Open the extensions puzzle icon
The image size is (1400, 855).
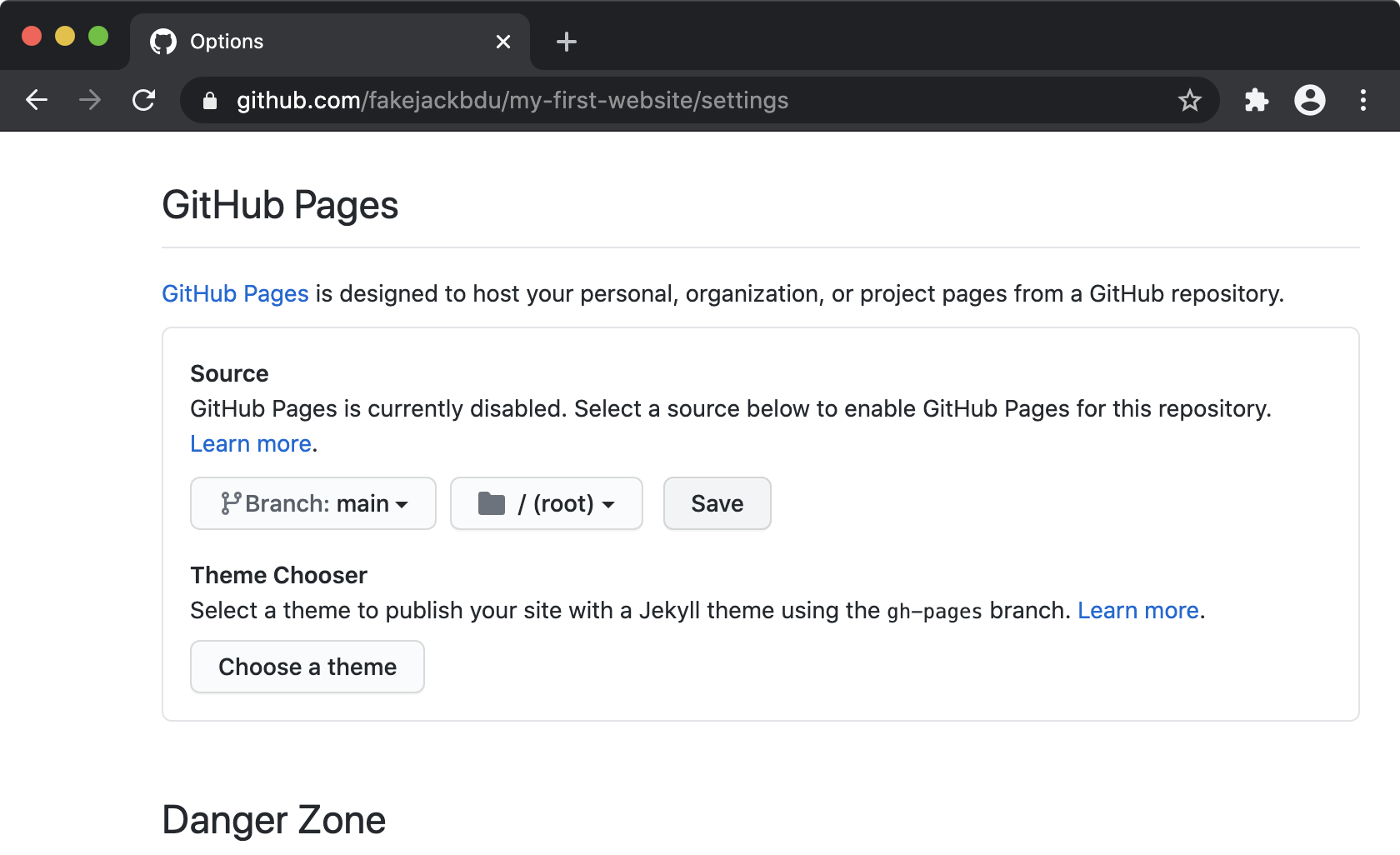(1256, 100)
